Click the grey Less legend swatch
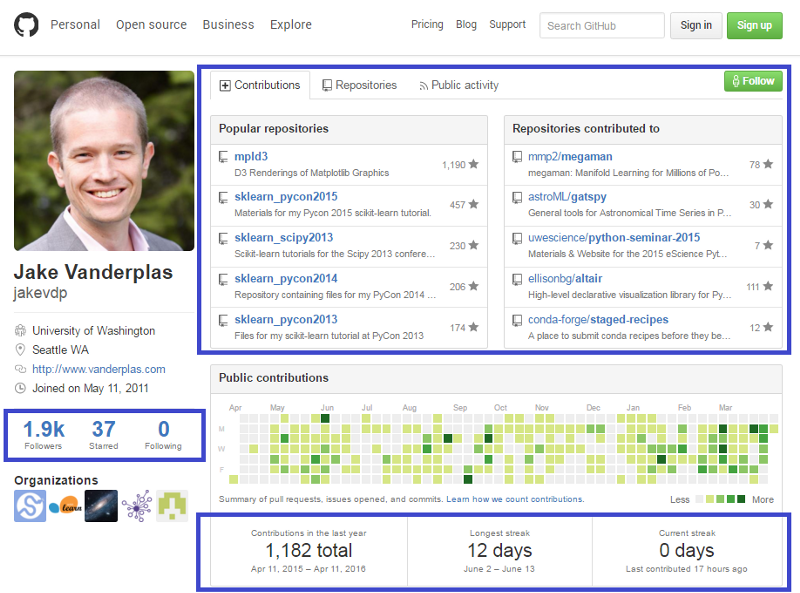The height and width of the screenshot is (593, 800). pos(699,499)
